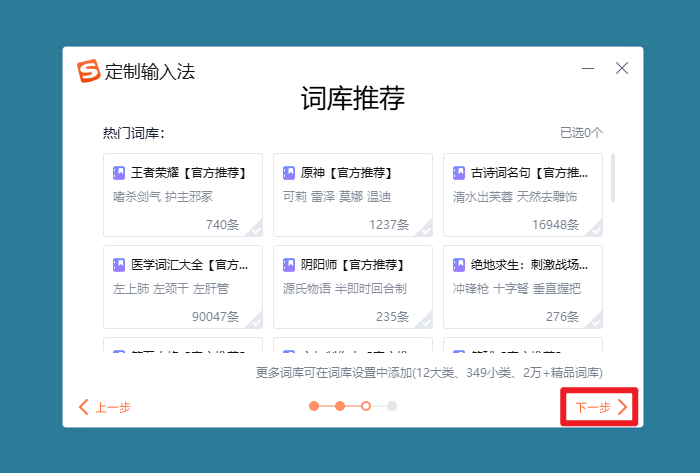The image size is (700, 473).
Task: Select the 医学词汇大全 card title
Action: [x=189, y=265]
